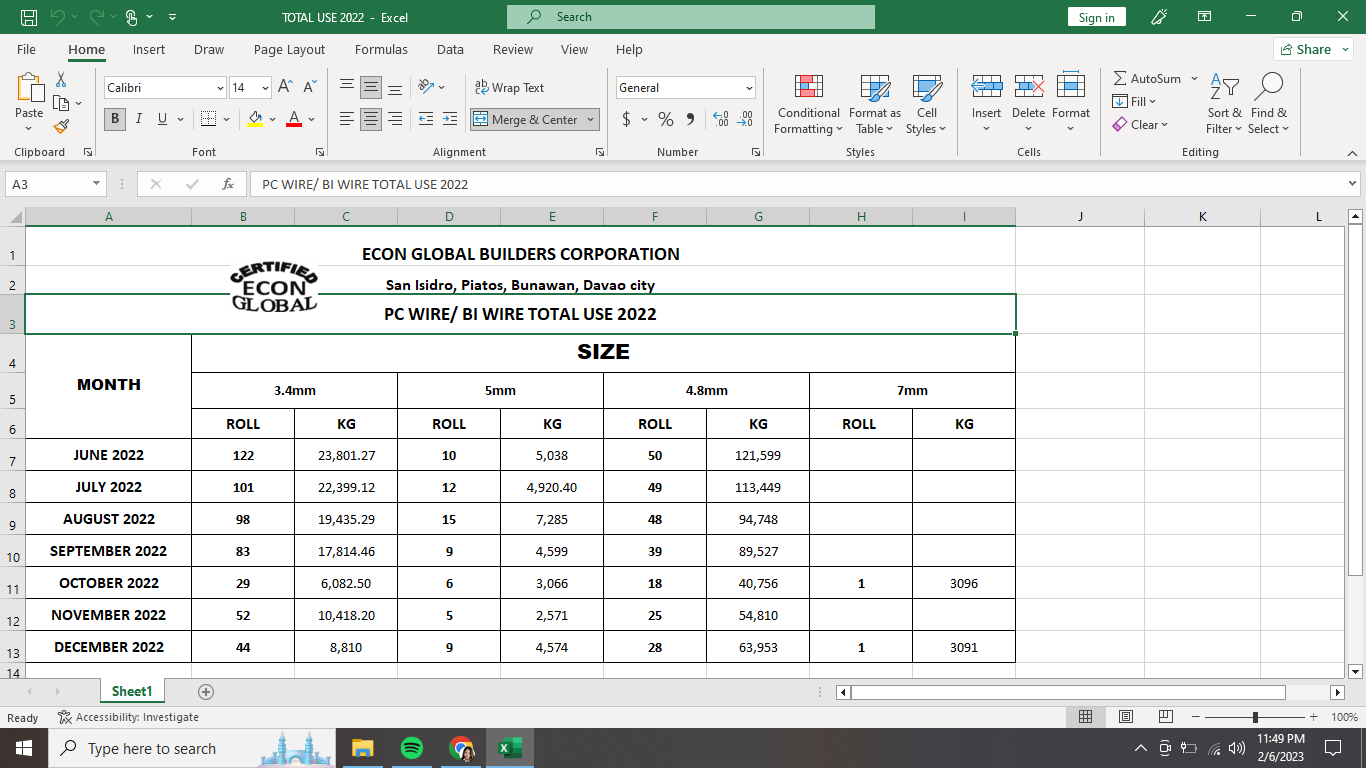This screenshot has width=1366, height=768.
Task: Click the Paste clipboard icon
Action: pyautogui.click(x=30, y=89)
